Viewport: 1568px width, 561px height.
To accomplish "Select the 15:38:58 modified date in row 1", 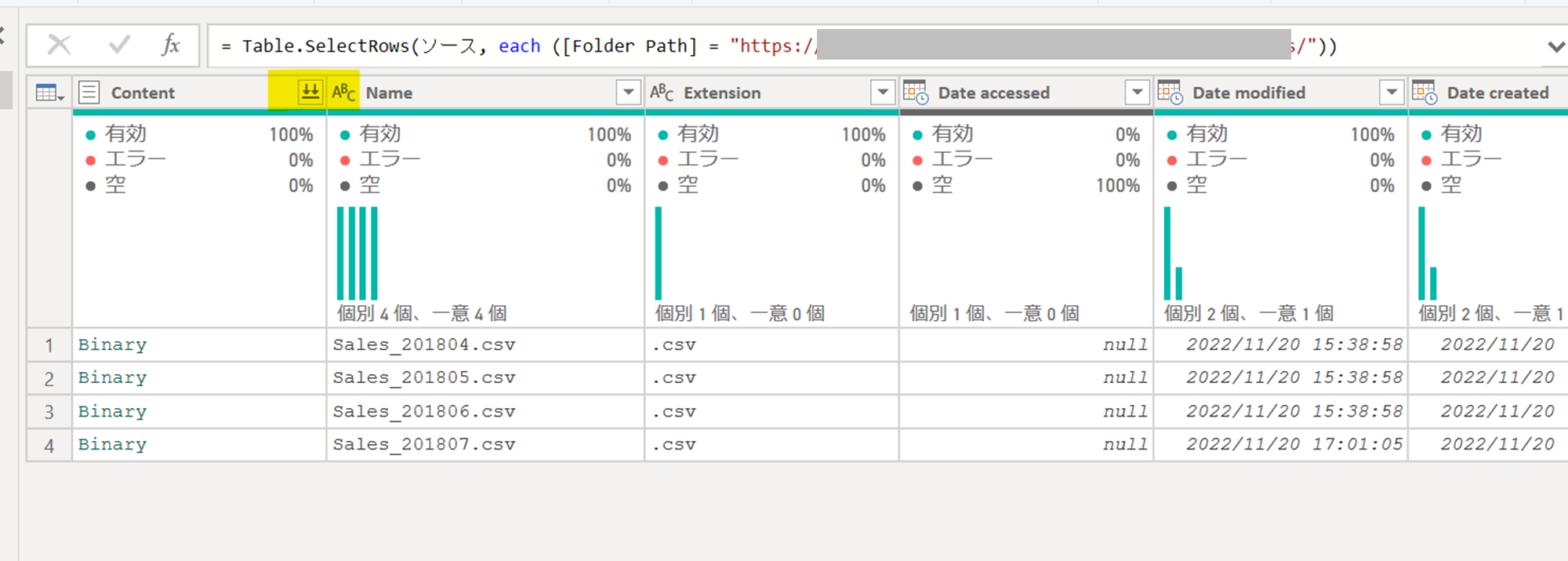I will pyautogui.click(x=1281, y=344).
